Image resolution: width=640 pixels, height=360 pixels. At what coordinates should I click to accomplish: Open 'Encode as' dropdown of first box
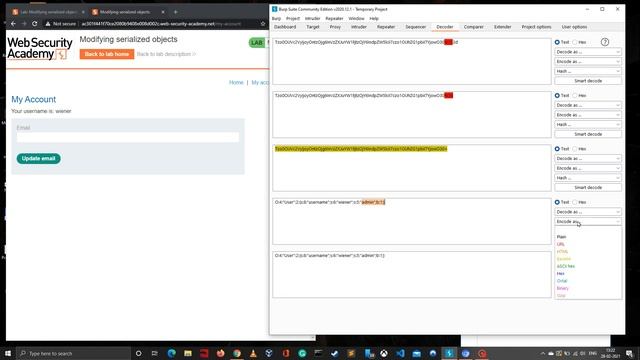coord(588,62)
